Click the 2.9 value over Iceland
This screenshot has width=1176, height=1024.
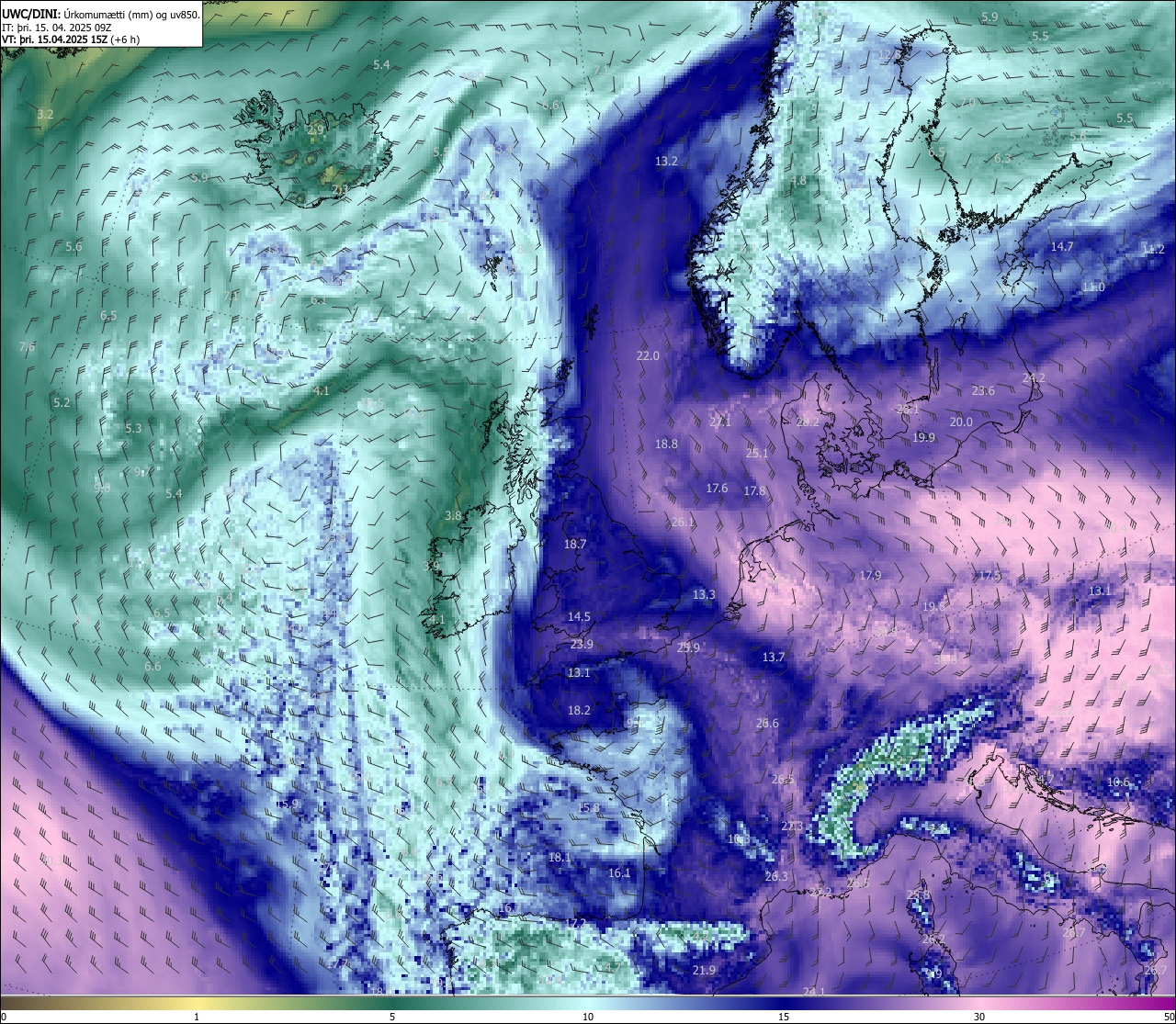pos(315,129)
